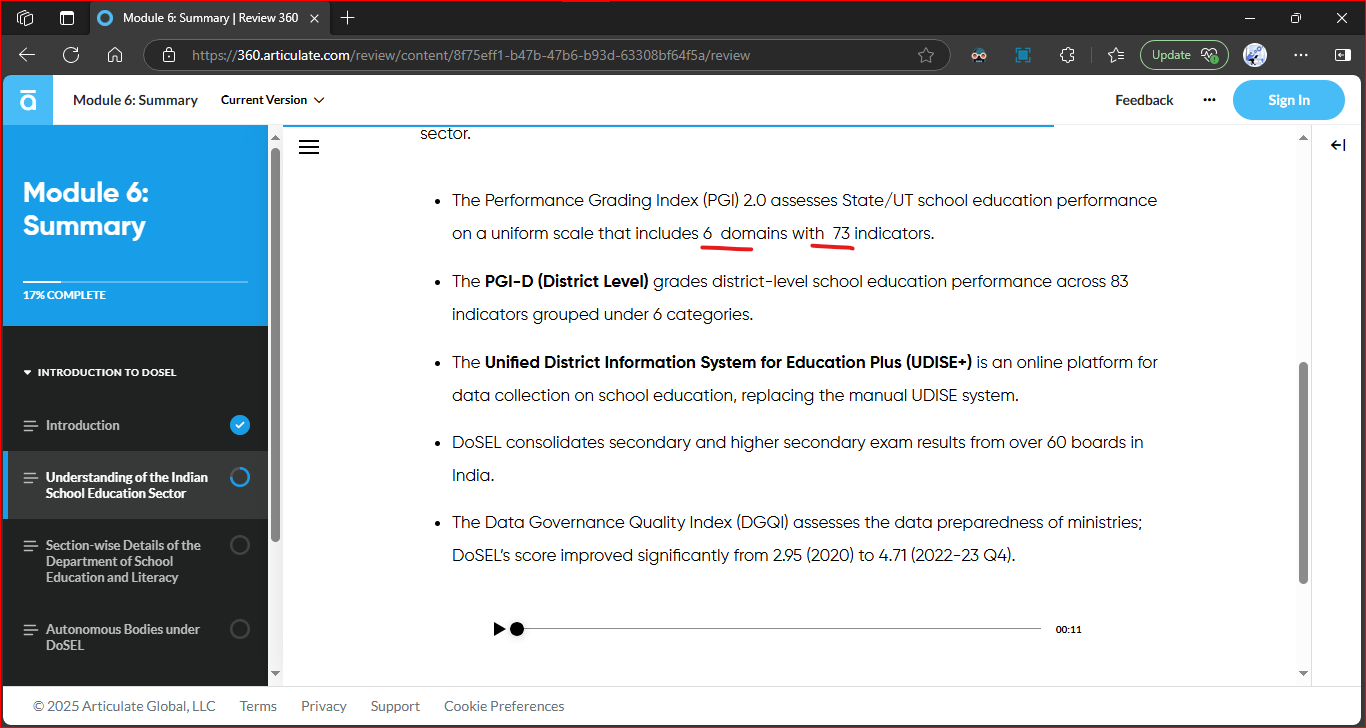Click the Sign In button
Viewport: 1366px width, 728px height.
coord(1289,100)
